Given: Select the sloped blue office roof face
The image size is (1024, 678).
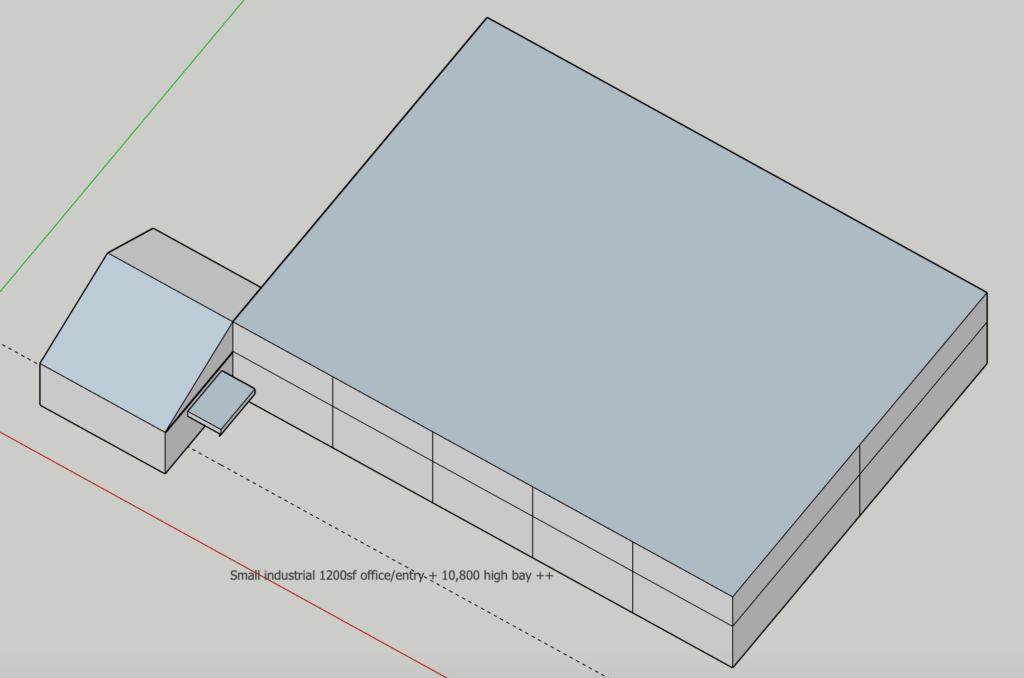Looking at the screenshot, I should pos(136,342).
